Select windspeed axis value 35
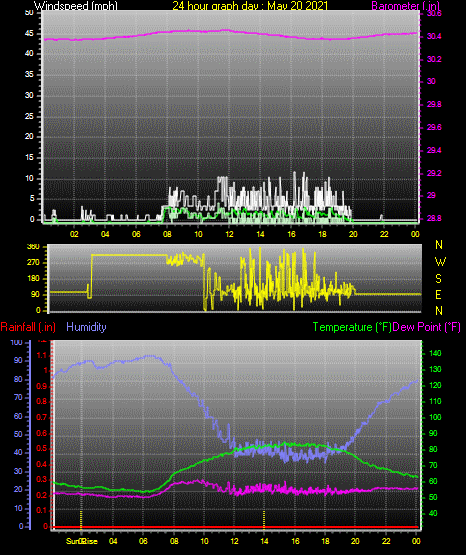 click(30, 74)
